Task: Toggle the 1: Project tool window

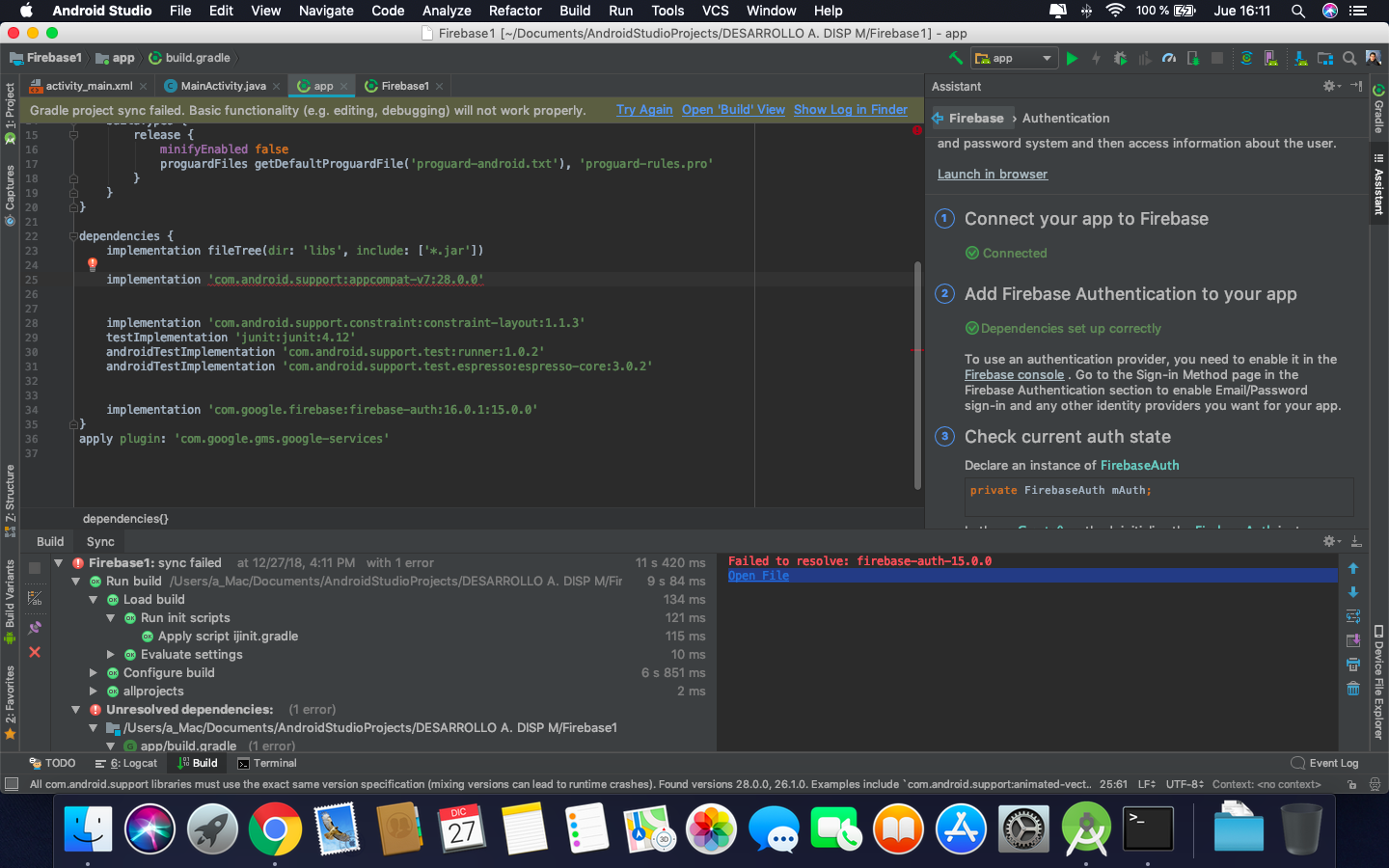Action: [10, 113]
